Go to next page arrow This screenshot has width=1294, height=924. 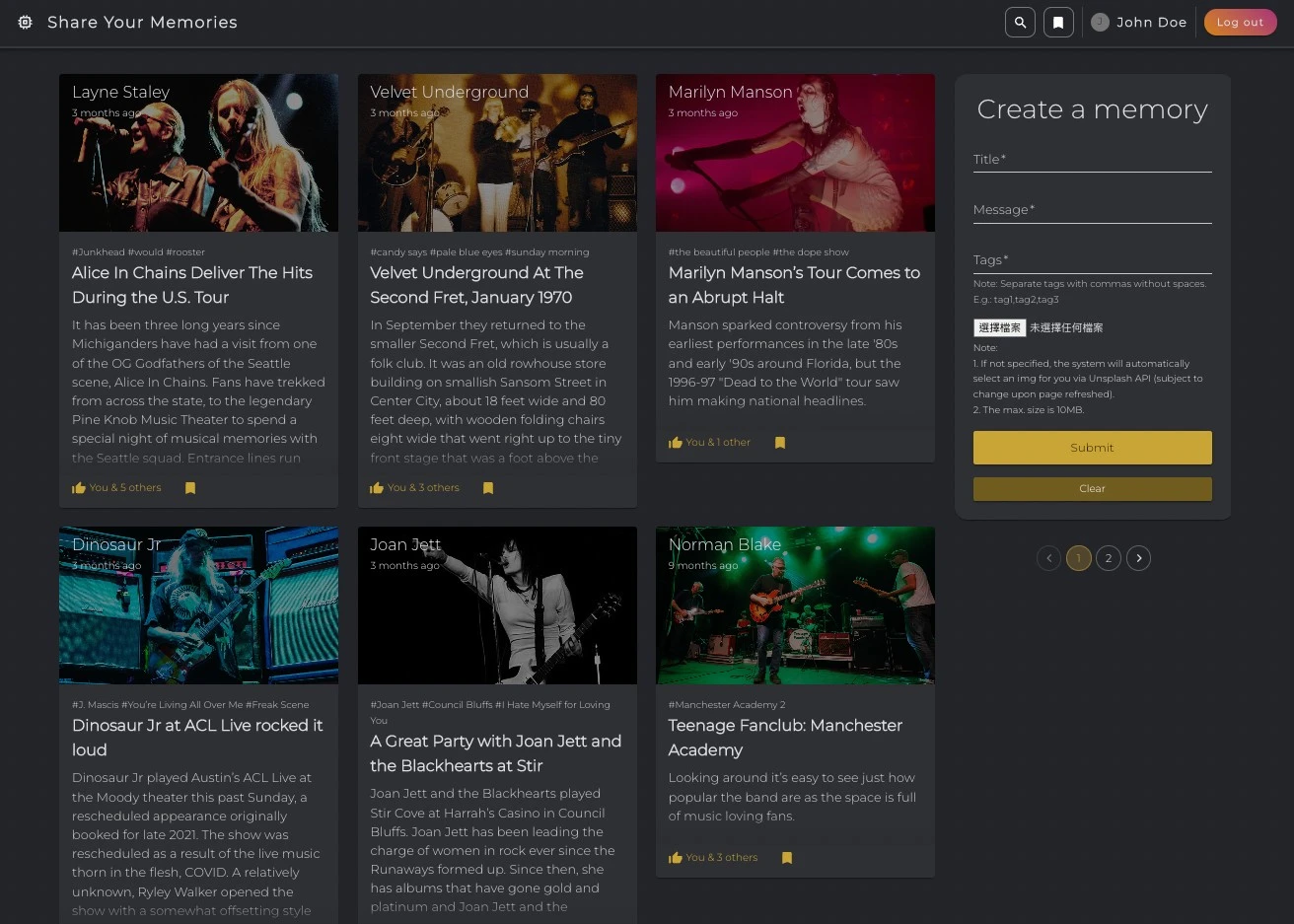coord(1138,558)
